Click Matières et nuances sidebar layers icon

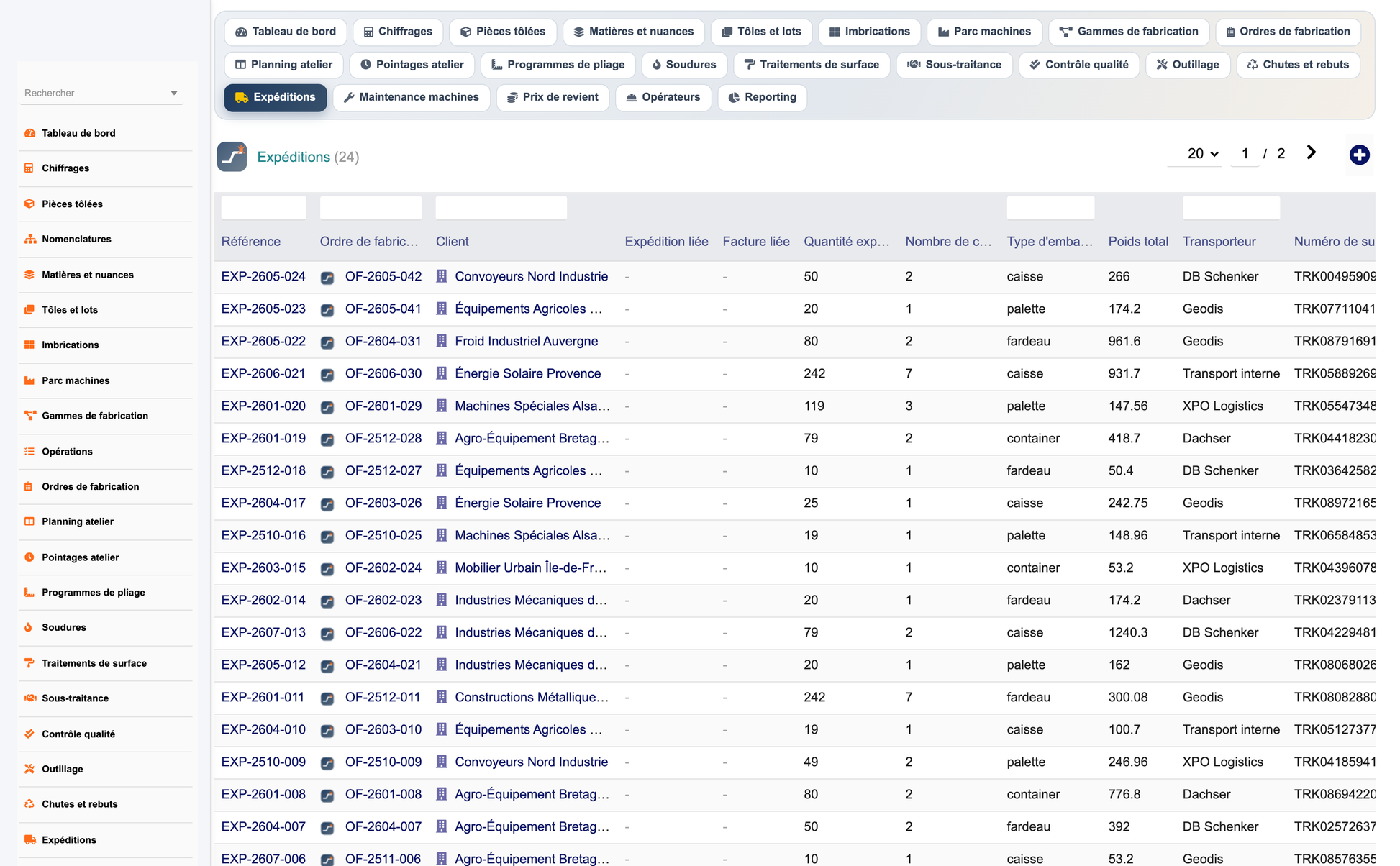pyautogui.click(x=29, y=275)
